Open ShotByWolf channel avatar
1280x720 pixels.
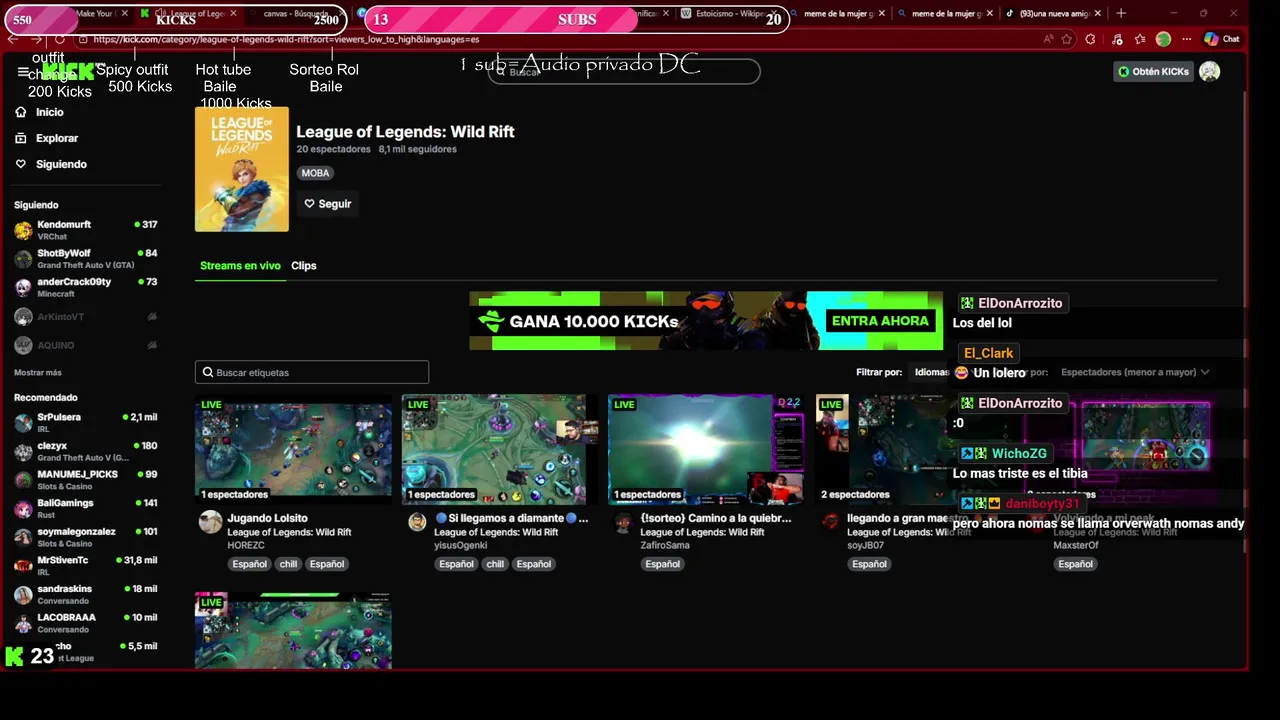[x=23, y=259]
